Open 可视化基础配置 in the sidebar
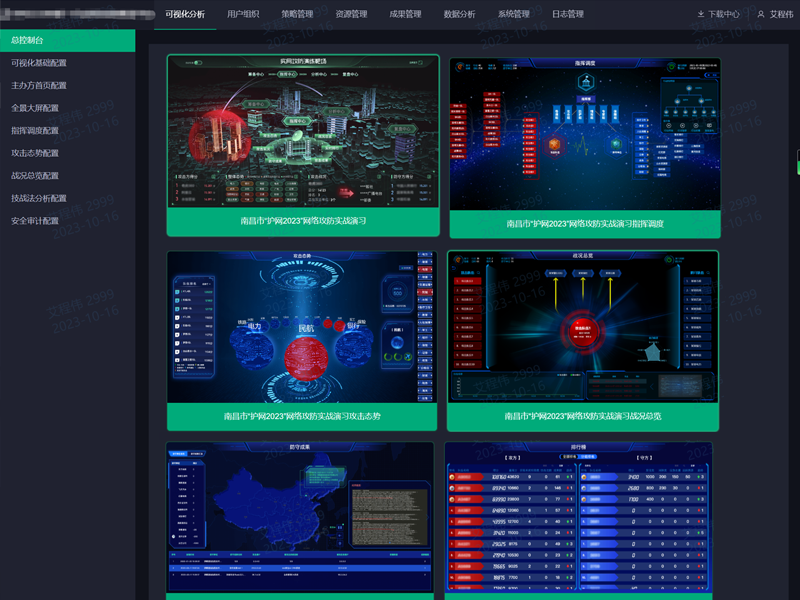Viewport: 800px width, 600px height. coord(39,63)
